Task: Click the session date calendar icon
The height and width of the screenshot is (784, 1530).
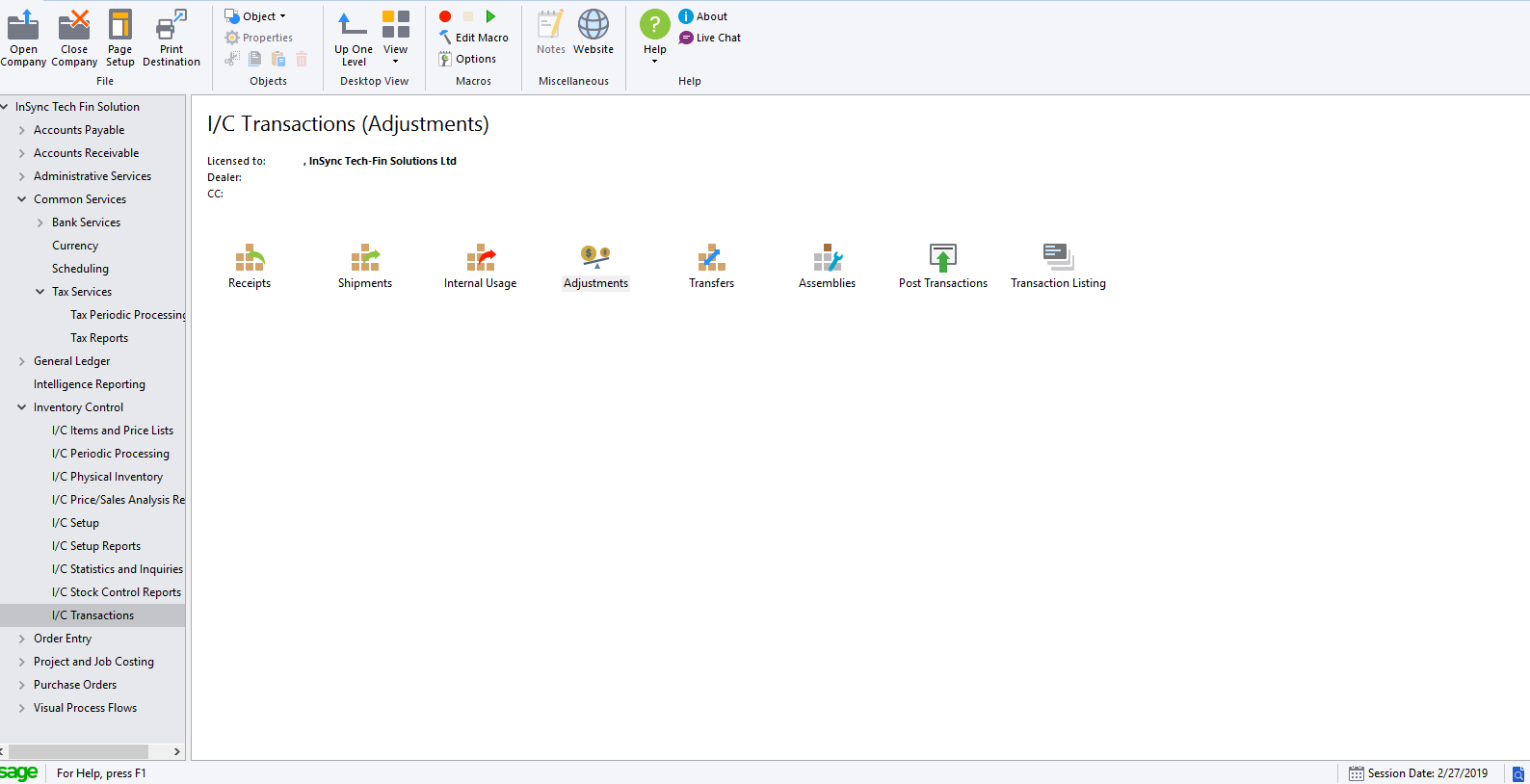Action: pyautogui.click(x=1357, y=773)
